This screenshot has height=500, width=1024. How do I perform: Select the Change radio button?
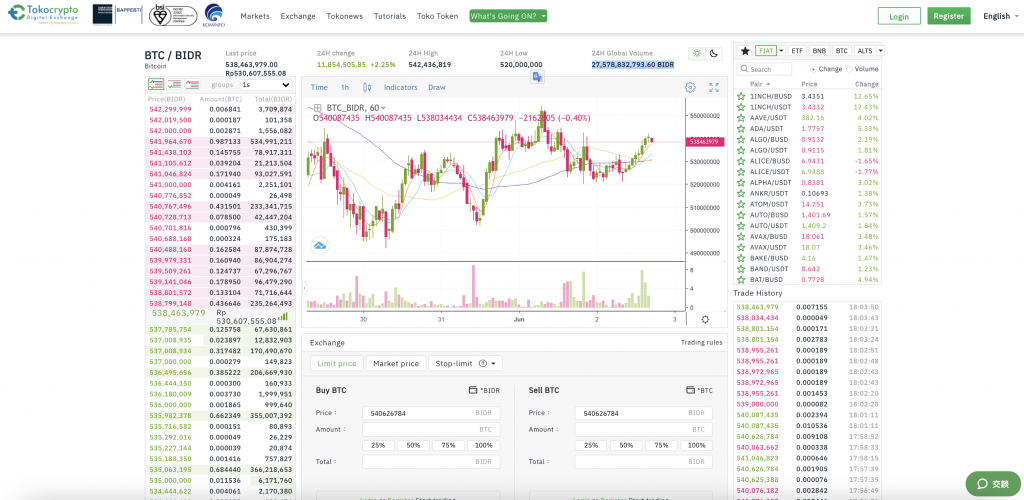[813, 69]
